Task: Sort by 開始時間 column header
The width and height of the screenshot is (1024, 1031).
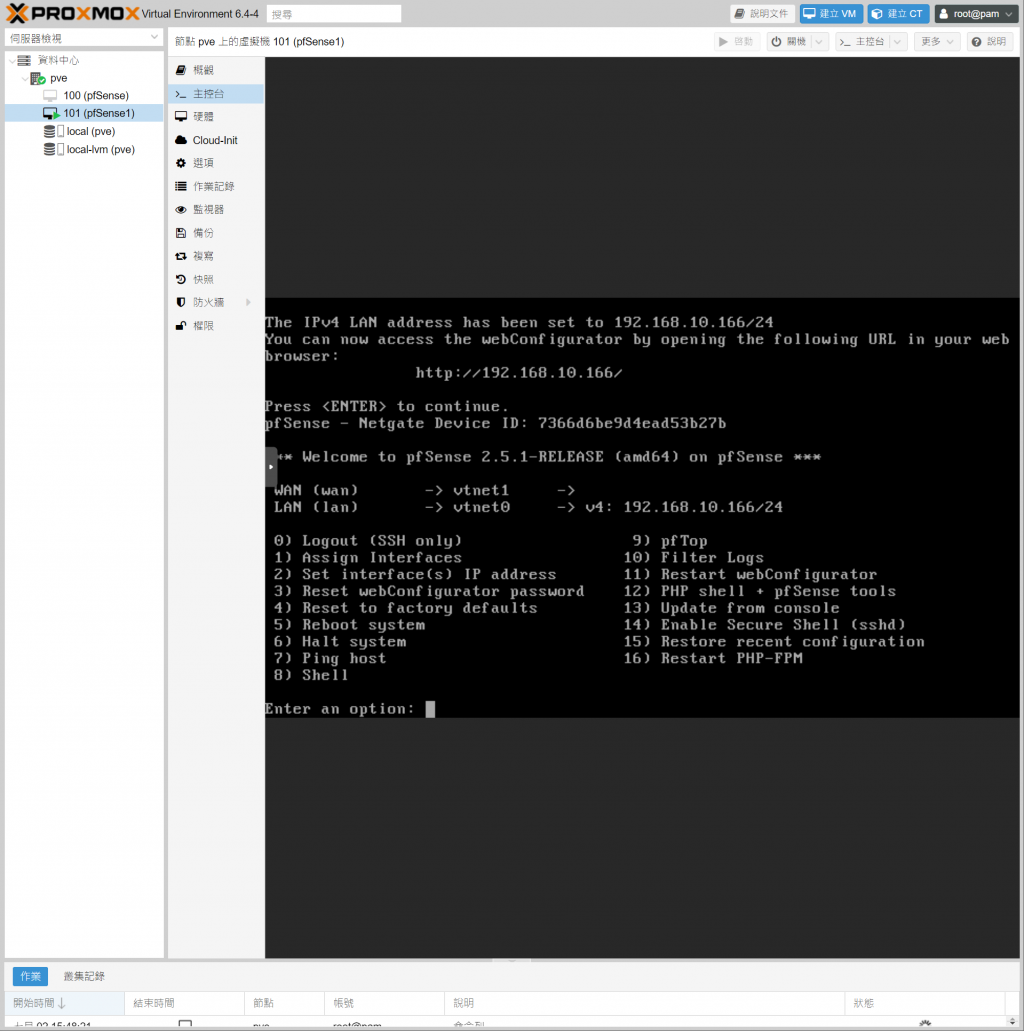Action: 64,1003
